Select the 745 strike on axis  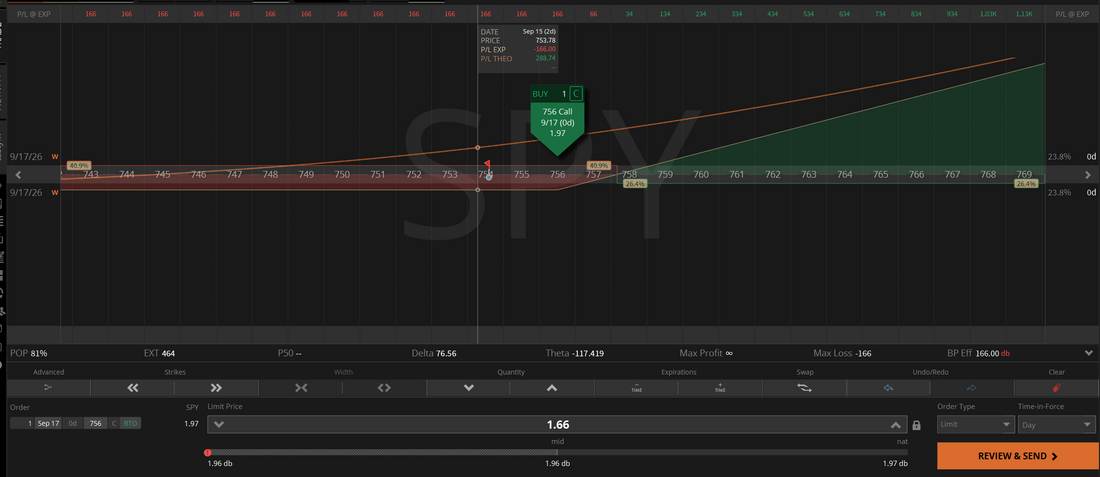[163, 174]
